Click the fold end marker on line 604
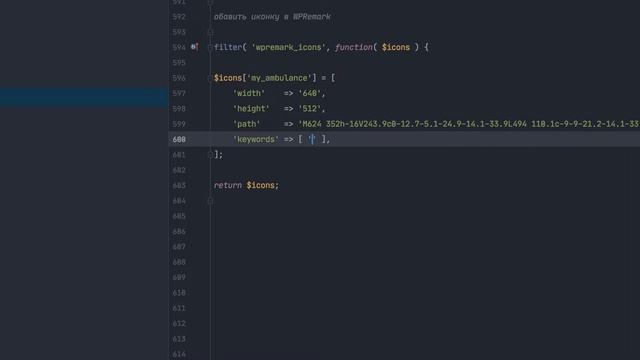The height and width of the screenshot is (360, 640). pos(210,201)
